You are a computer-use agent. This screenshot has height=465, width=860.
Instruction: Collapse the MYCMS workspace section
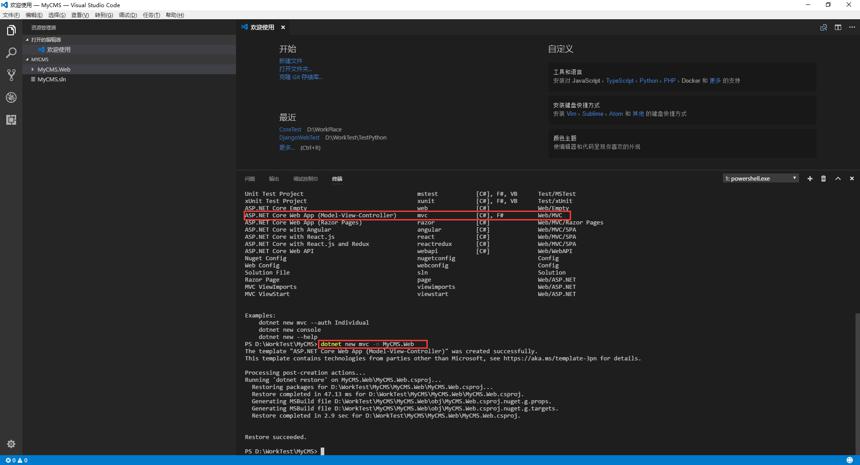(39, 59)
